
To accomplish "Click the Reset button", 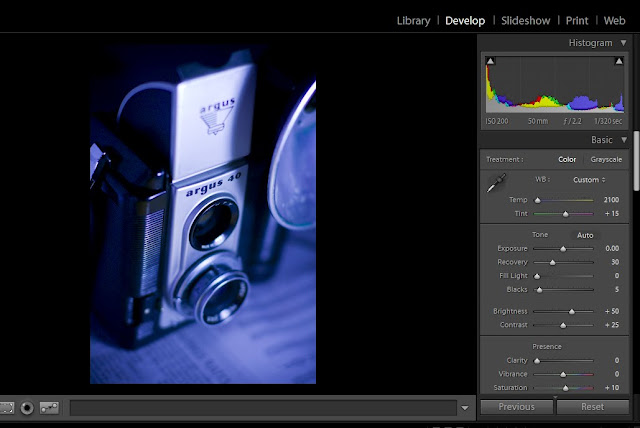I will [592, 407].
